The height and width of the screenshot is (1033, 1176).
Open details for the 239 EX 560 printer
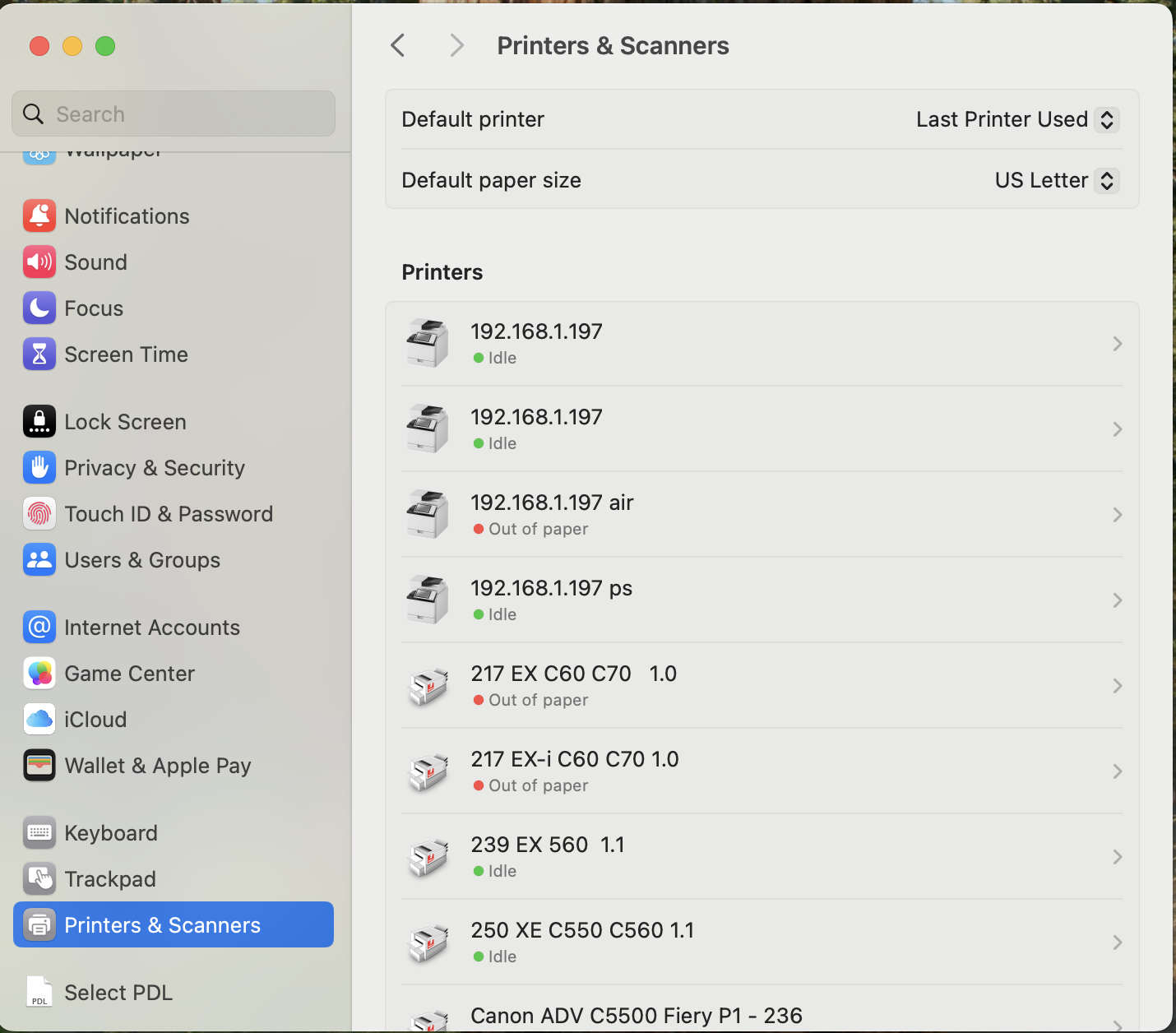point(1117,857)
